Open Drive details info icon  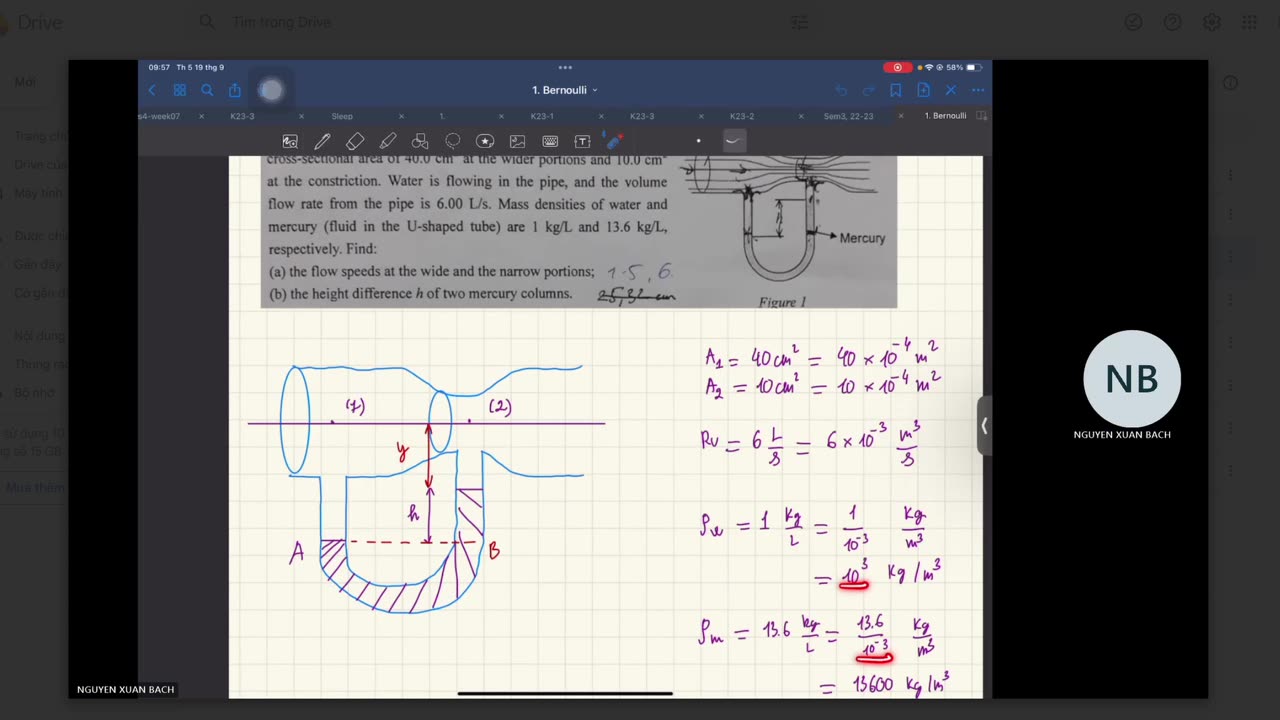coord(1231,83)
